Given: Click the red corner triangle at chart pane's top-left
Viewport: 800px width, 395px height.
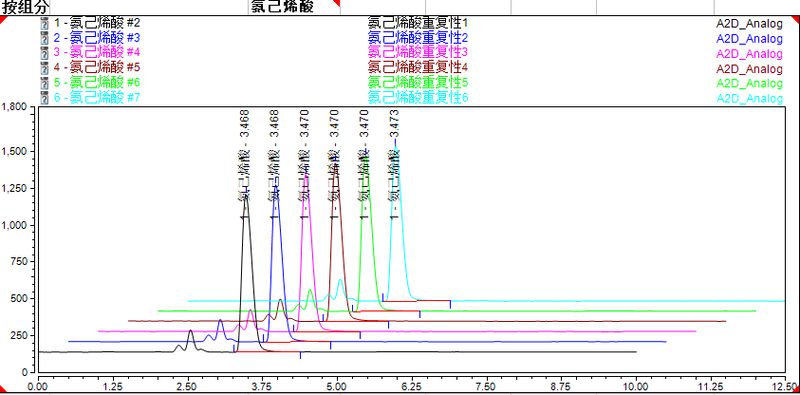Looking at the screenshot, I should (x=3, y=19).
